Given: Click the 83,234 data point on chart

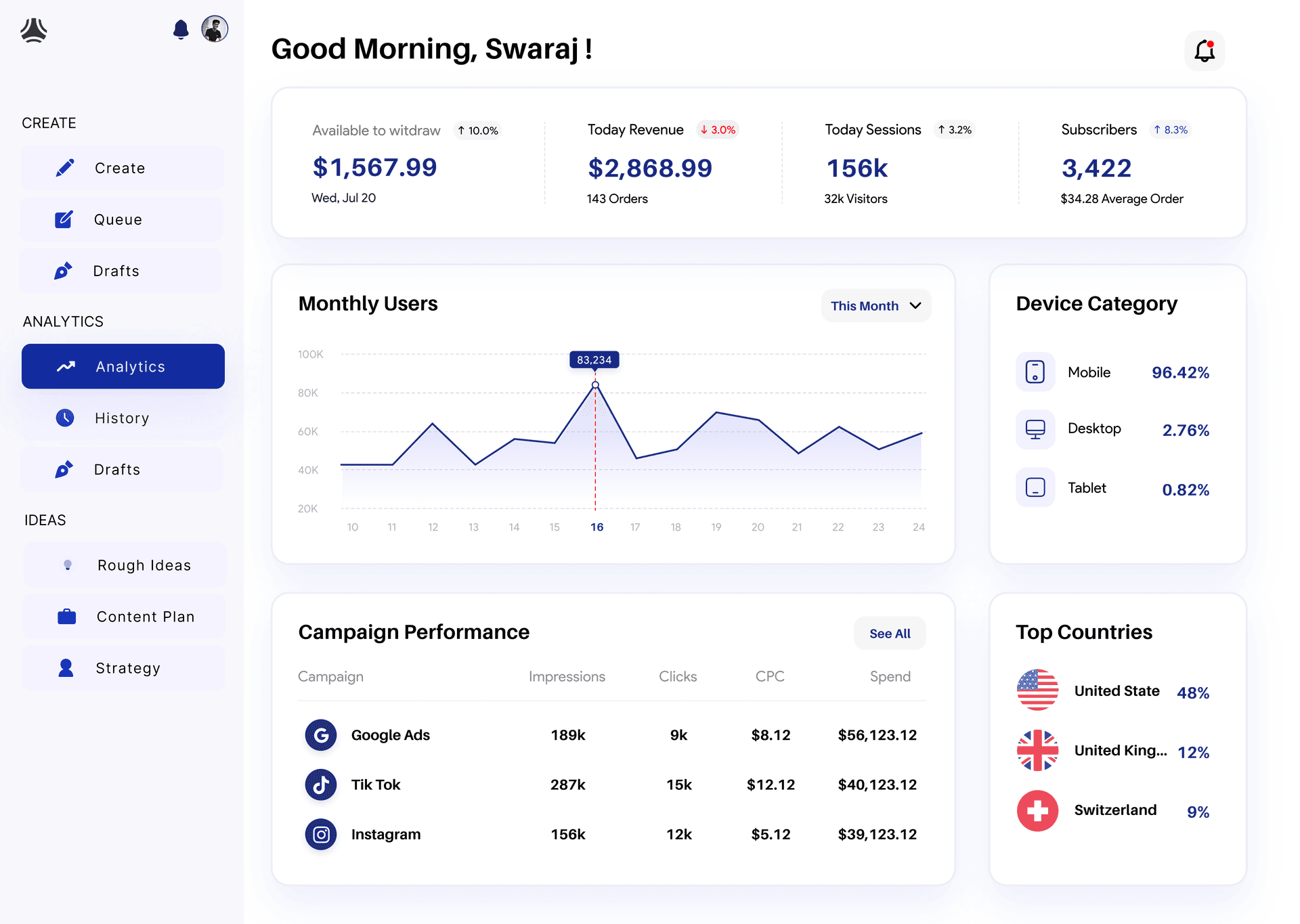Looking at the screenshot, I should coord(595,384).
